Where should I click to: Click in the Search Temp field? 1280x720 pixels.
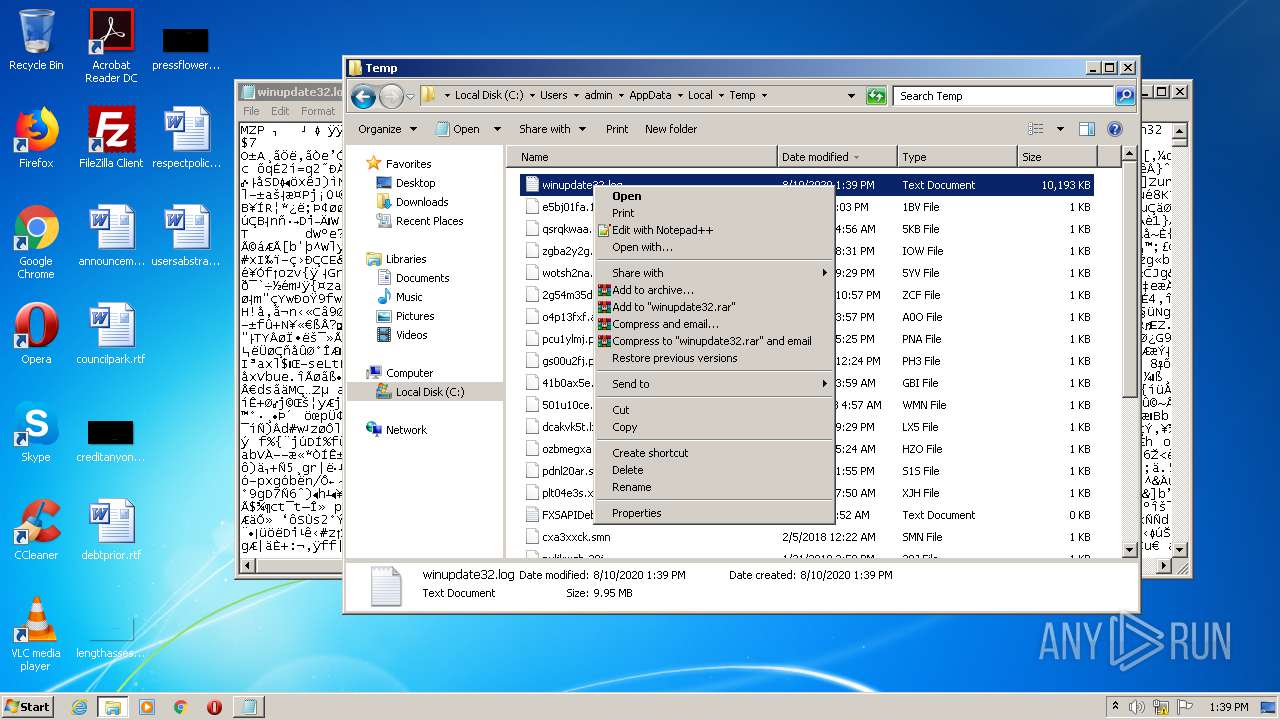(x=1003, y=96)
